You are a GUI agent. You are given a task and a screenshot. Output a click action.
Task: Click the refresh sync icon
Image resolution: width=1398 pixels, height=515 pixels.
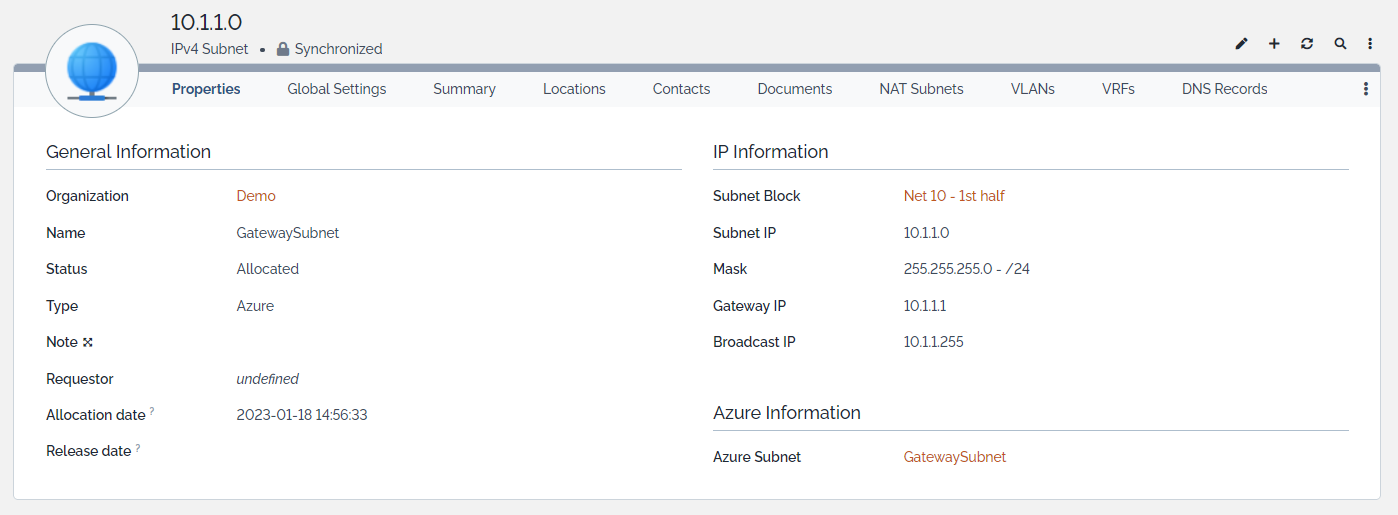click(x=1307, y=44)
